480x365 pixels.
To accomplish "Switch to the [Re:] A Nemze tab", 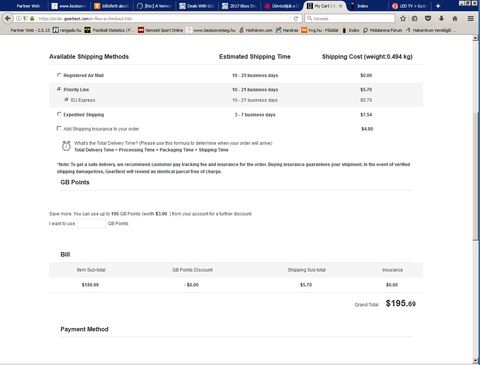I will [x=155, y=6].
